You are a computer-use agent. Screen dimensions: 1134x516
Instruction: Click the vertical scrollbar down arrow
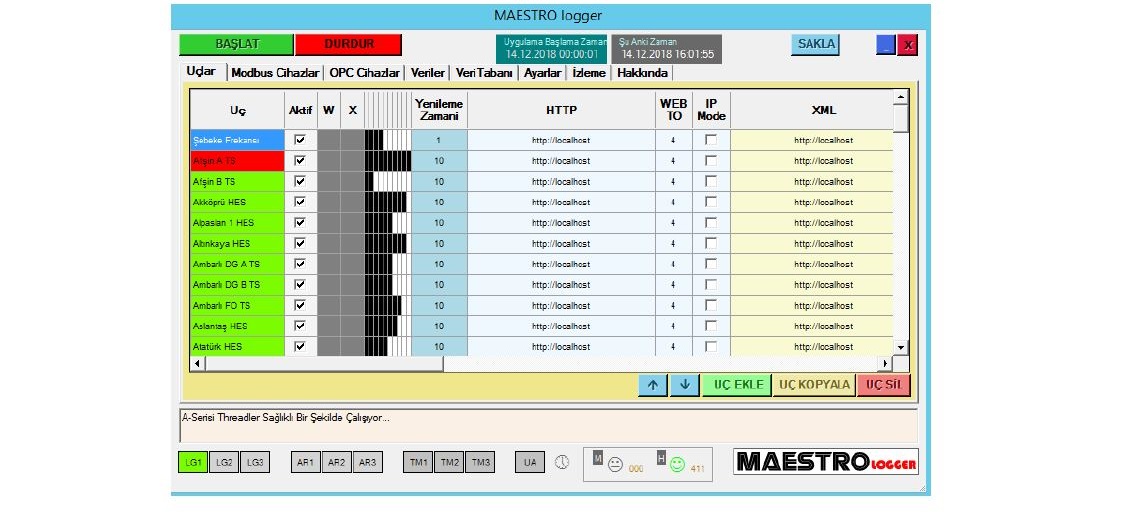(x=900, y=347)
